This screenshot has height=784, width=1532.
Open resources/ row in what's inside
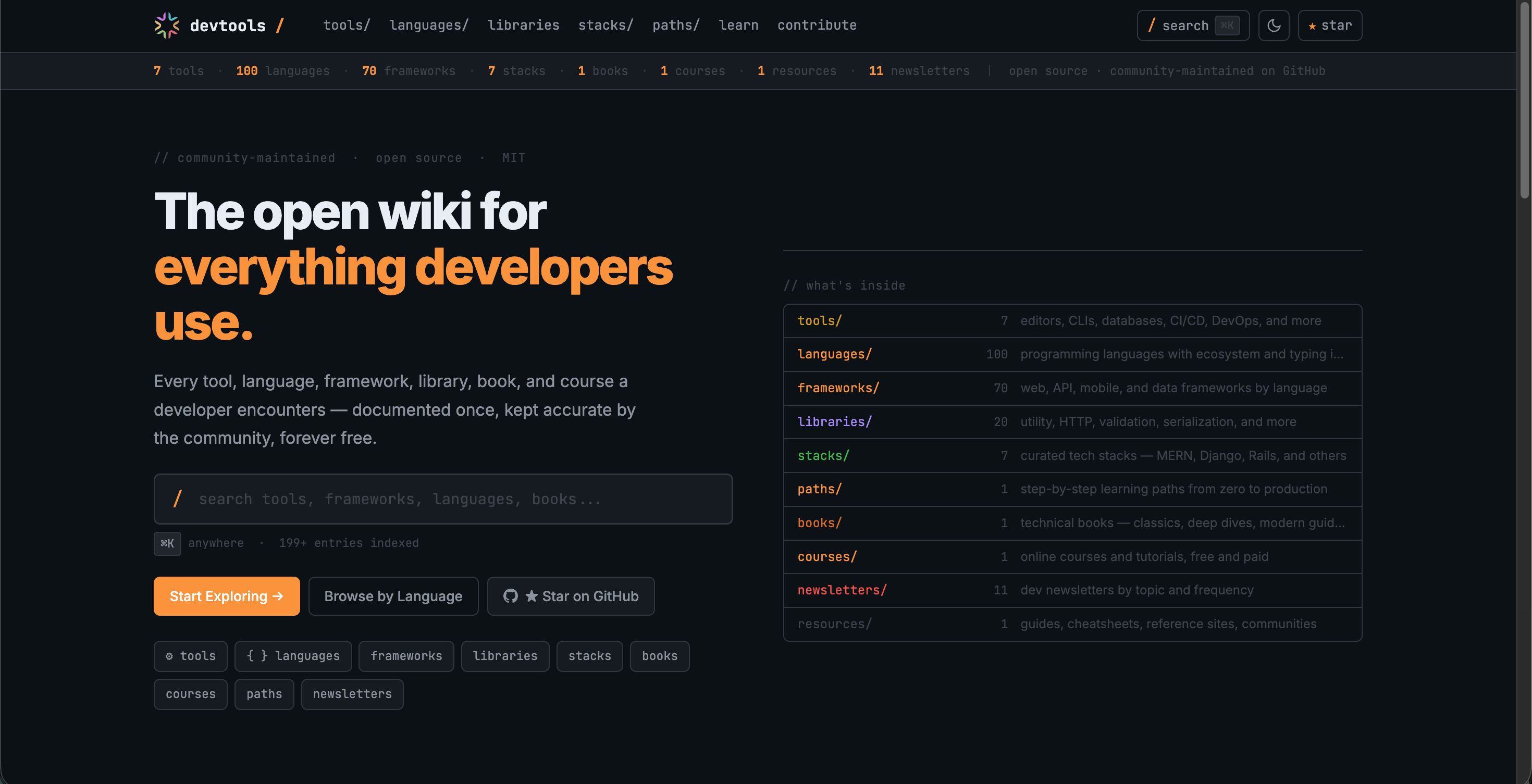1072,624
